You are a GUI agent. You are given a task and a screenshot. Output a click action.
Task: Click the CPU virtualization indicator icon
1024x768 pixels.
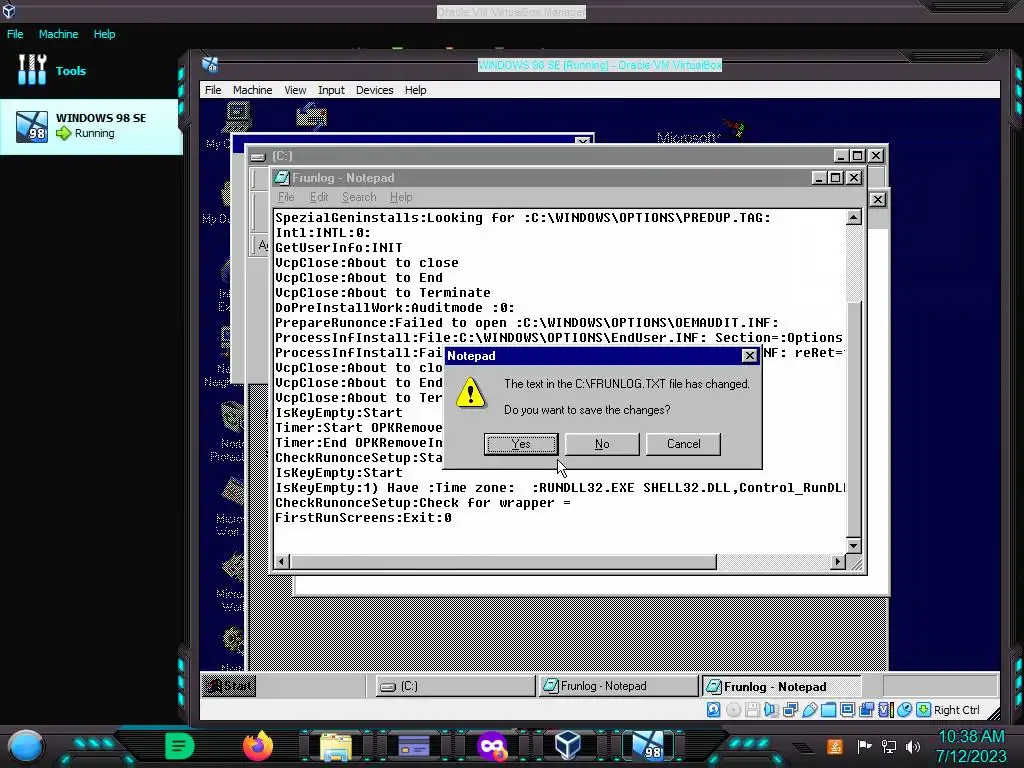(x=886, y=710)
